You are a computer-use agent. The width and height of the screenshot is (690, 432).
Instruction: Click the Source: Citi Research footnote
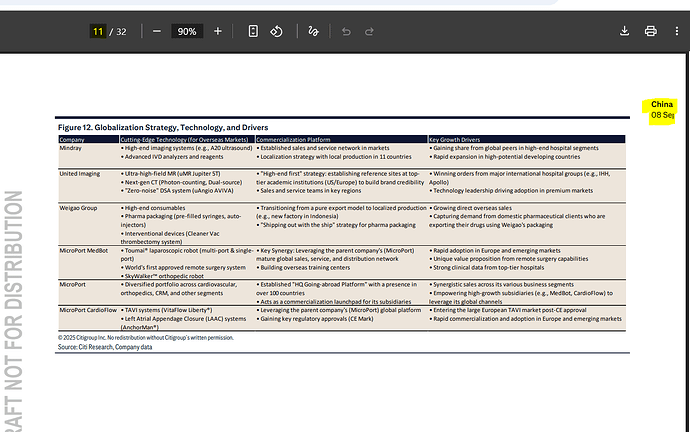point(105,346)
